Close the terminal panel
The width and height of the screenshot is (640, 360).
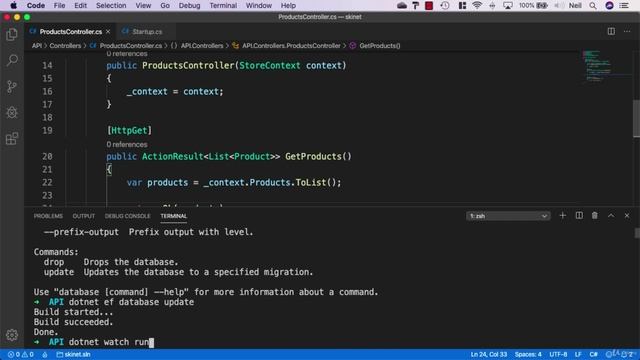click(627, 216)
